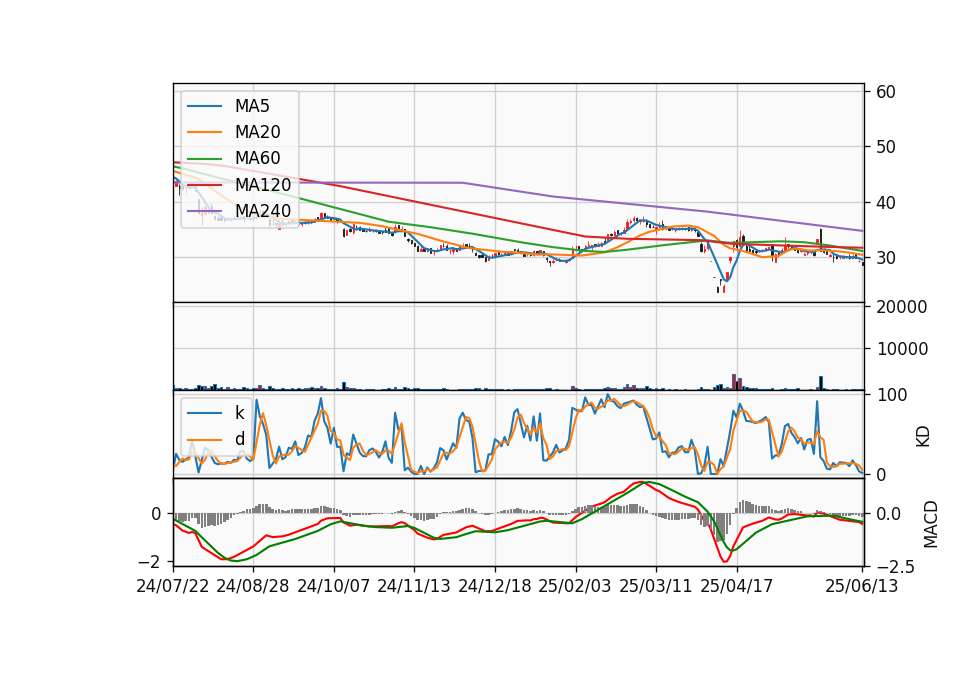Click the MA20 legend label
Viewport: 960px width, 690px height.
click(257, 132)
